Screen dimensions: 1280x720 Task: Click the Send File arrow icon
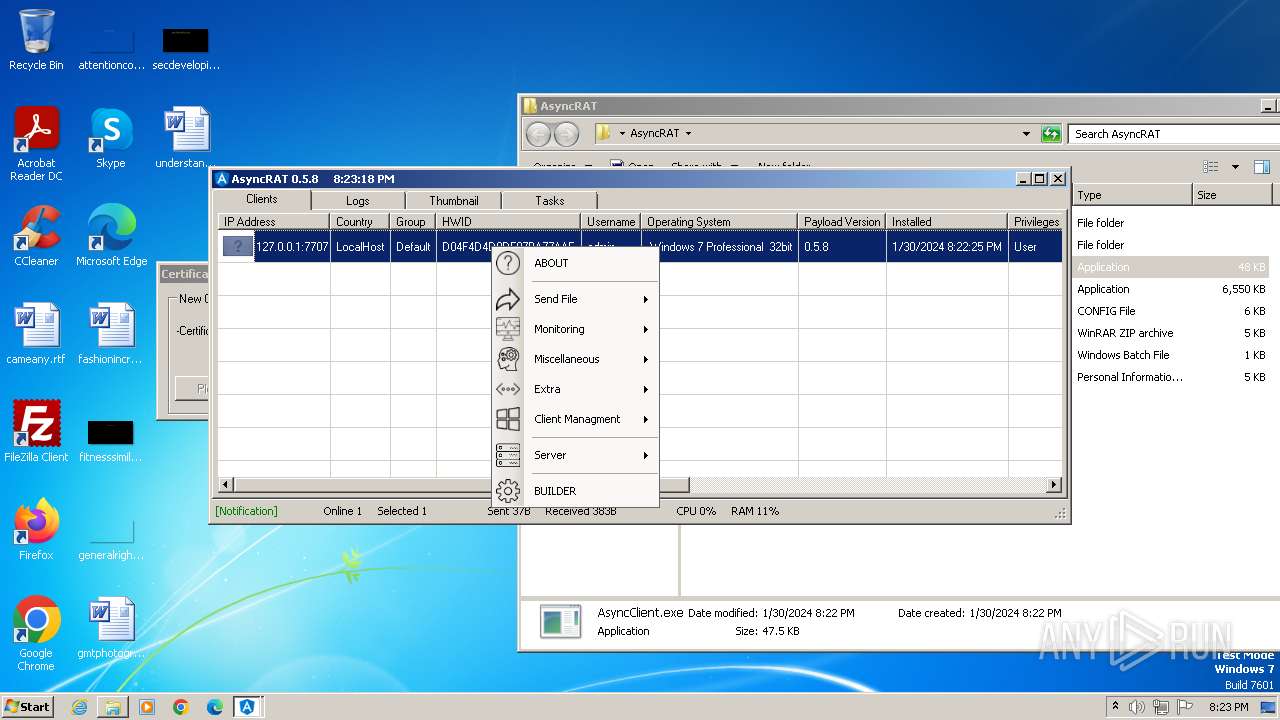[x=508, y=299]
